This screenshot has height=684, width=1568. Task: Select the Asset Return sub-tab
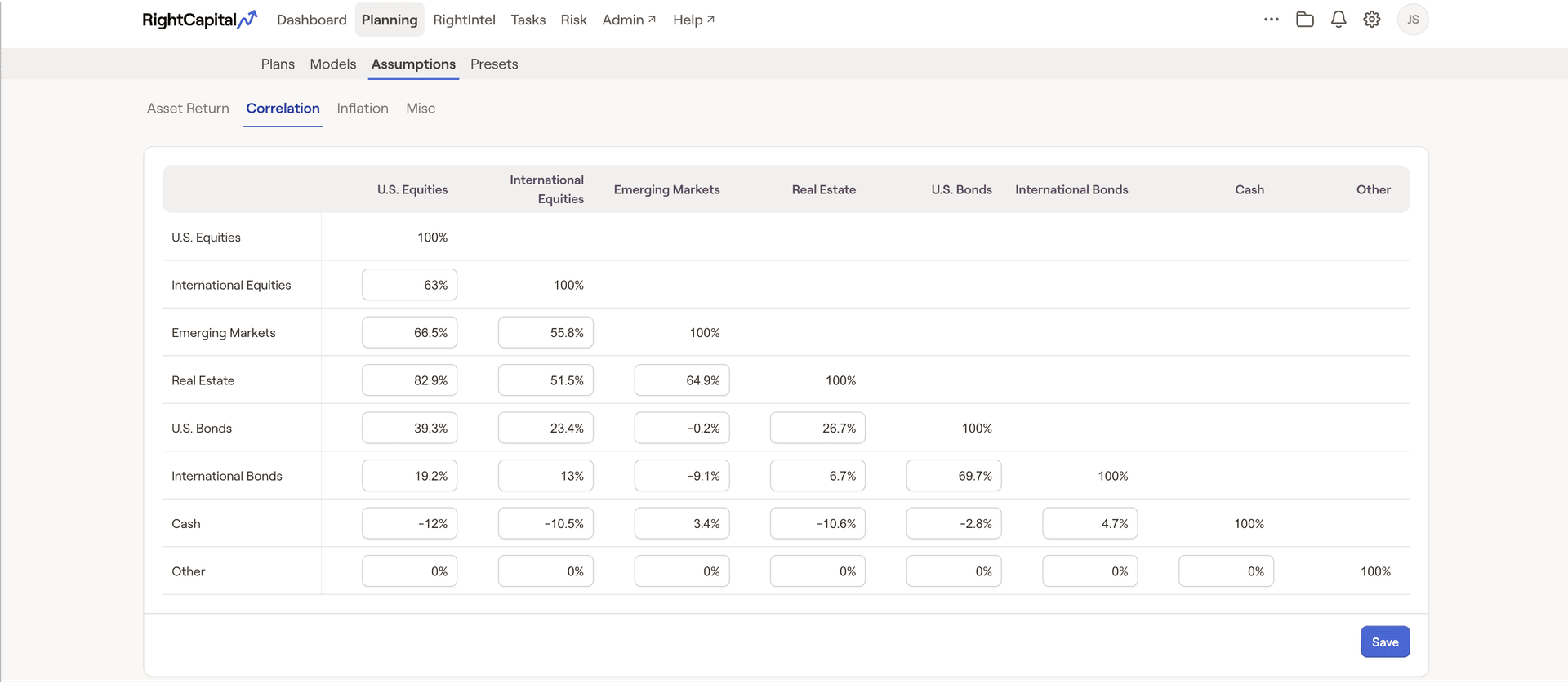[x=188, y=108]
